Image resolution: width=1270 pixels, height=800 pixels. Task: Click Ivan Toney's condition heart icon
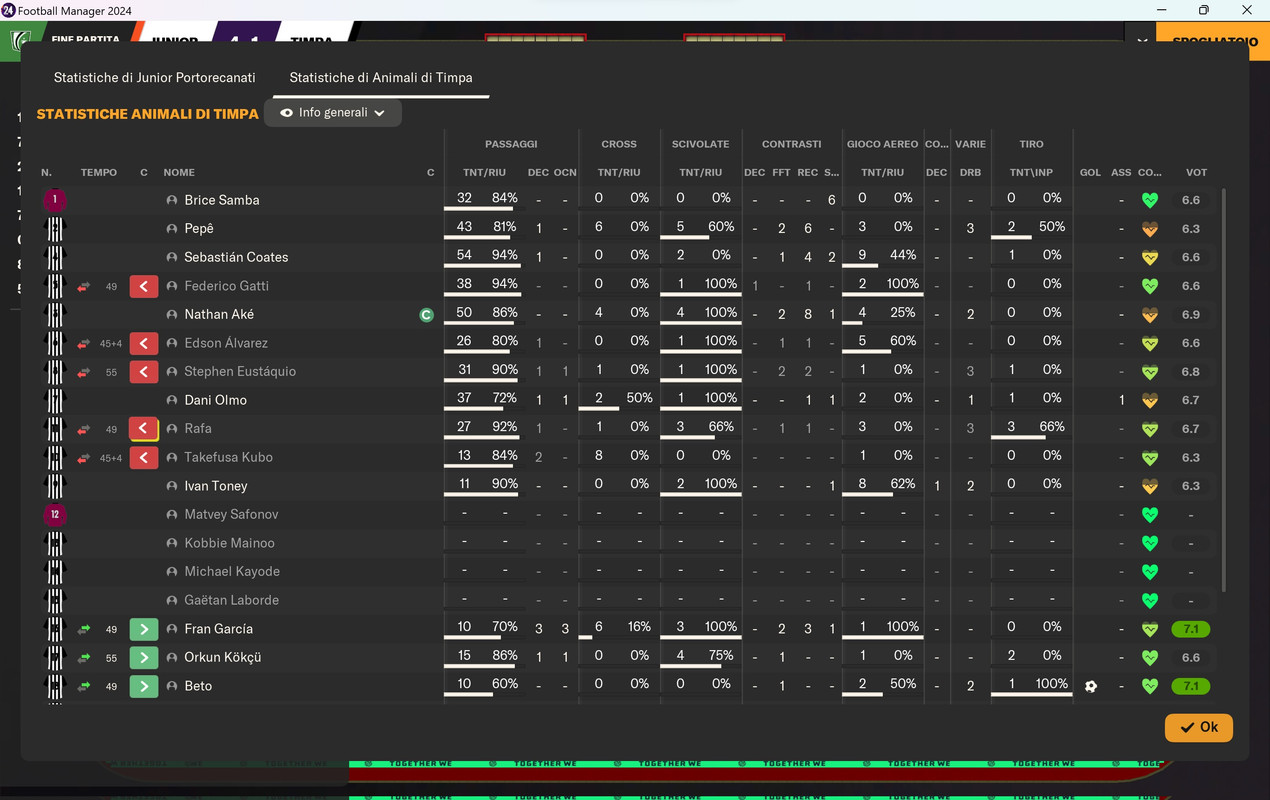pos(1150,486)
